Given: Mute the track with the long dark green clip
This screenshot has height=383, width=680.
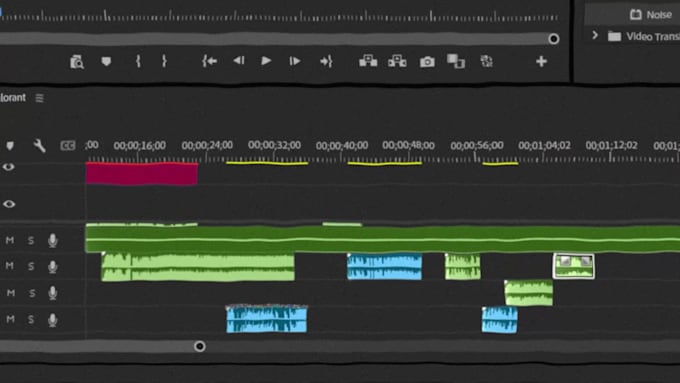Looking at the screenshot, I should tap(10, 240).
